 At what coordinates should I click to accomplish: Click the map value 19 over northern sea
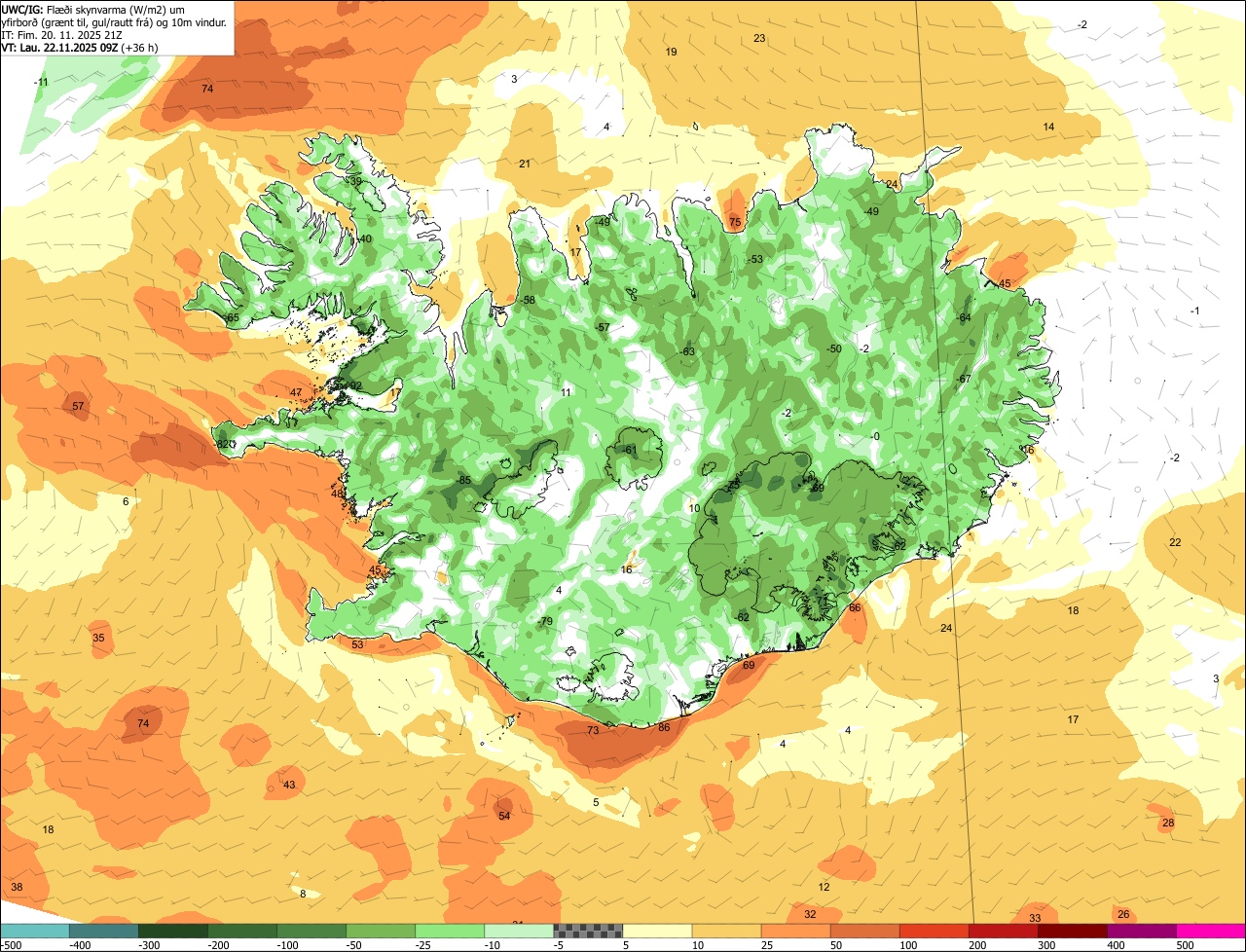tap(671, 52)
